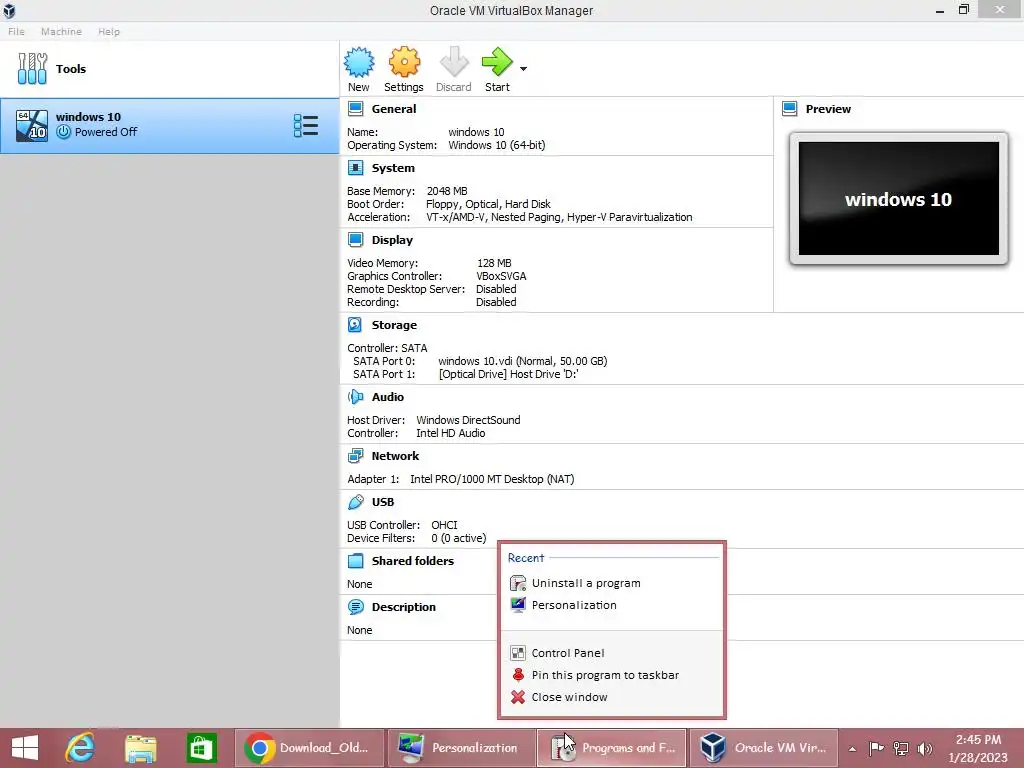Open the Network section heading link
Screen dimensions: 1024x768
[x=395, y=456]
